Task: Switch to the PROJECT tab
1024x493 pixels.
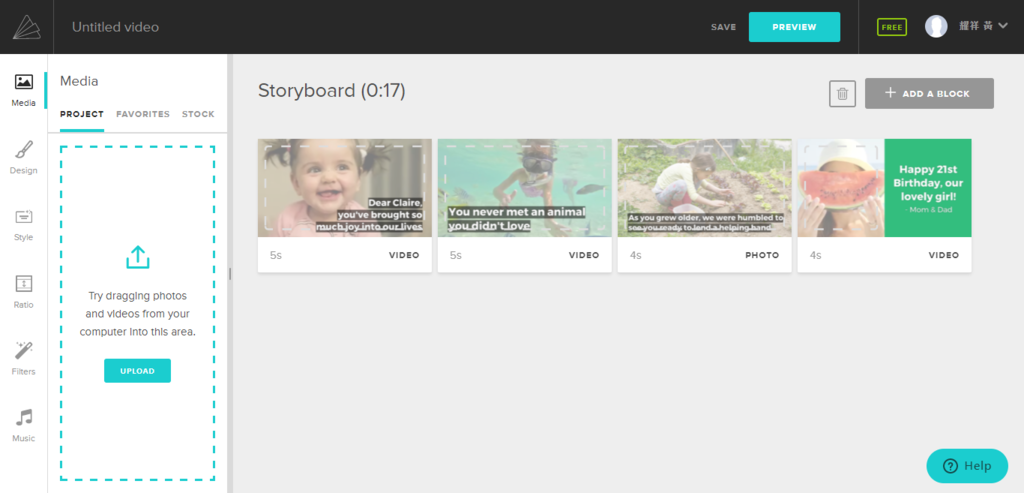Action: 82,114
